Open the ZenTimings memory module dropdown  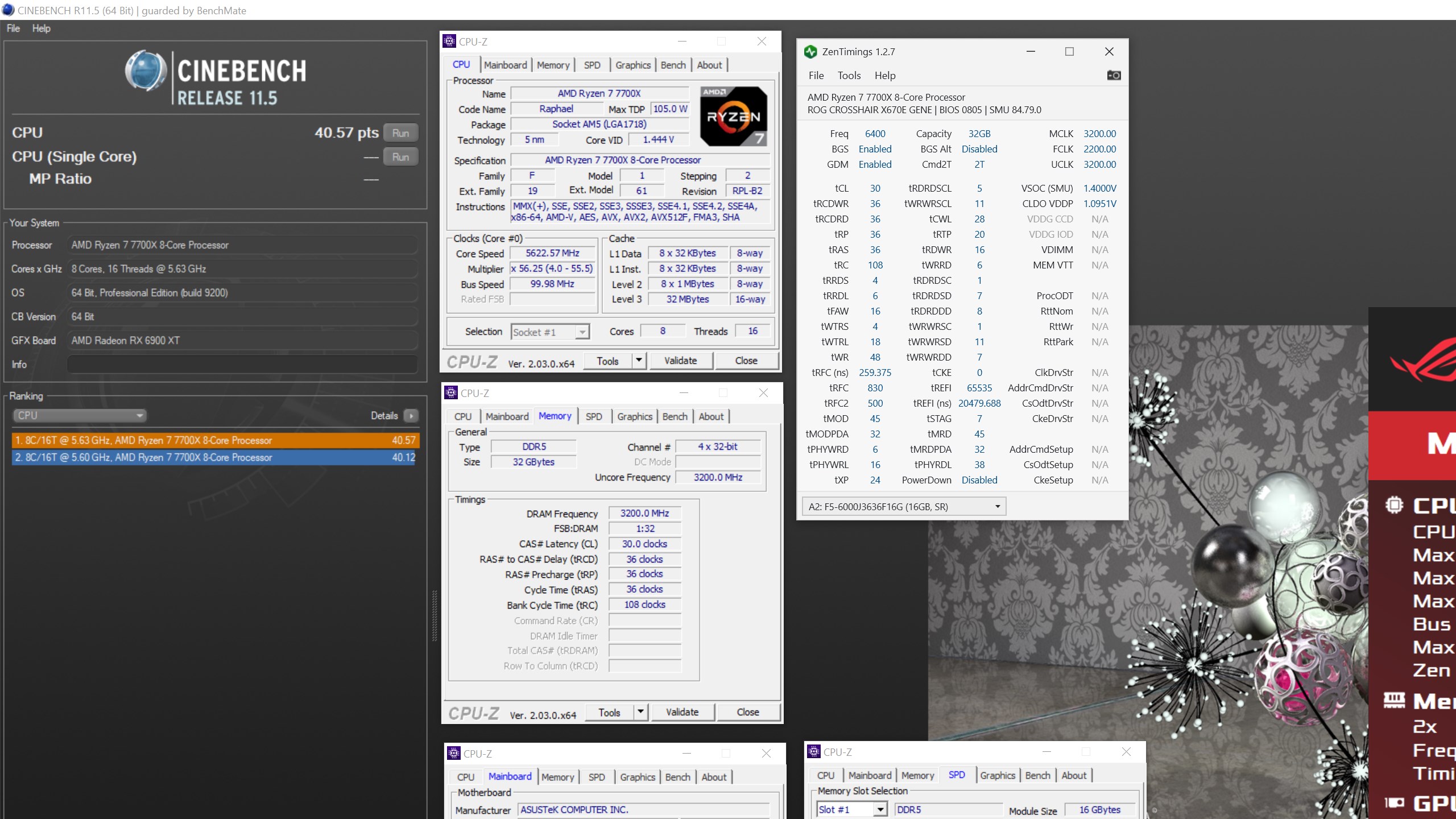click(904, 507)
